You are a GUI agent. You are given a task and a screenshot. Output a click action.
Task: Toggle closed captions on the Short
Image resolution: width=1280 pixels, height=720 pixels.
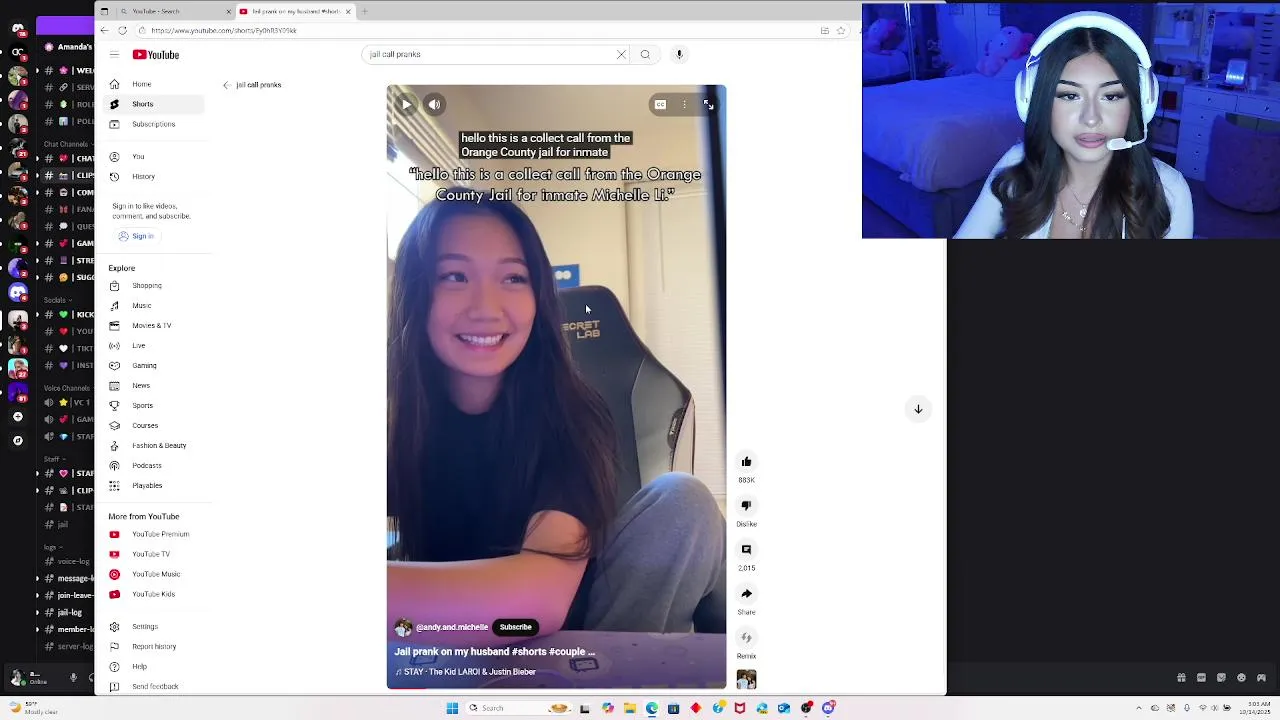point(660,104)
